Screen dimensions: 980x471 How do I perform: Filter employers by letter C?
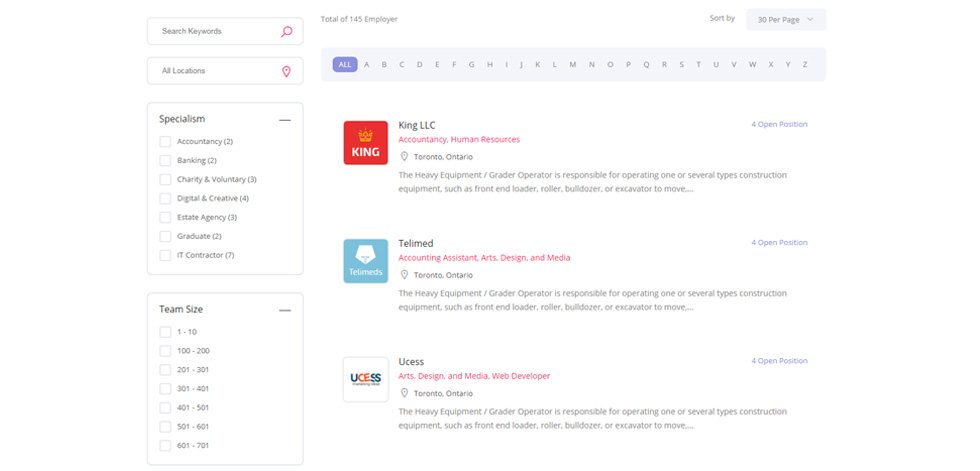(x=402, y=64)
